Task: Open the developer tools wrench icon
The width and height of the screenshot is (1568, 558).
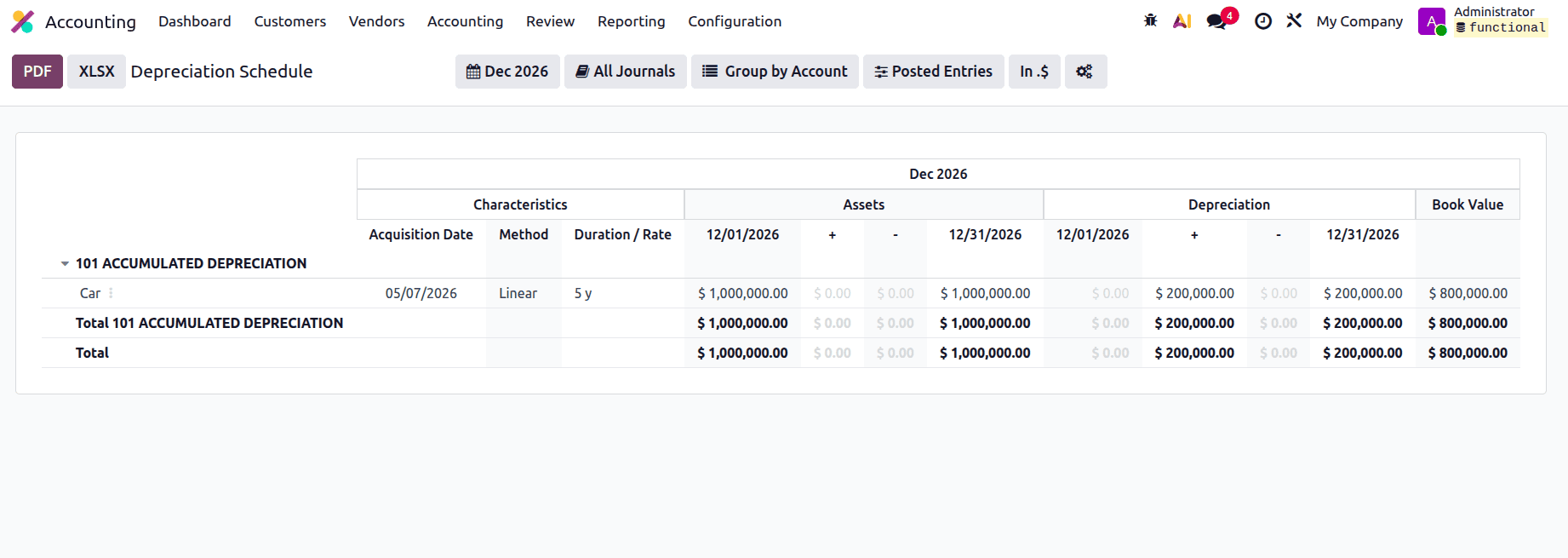Action: click(1294, 20)
